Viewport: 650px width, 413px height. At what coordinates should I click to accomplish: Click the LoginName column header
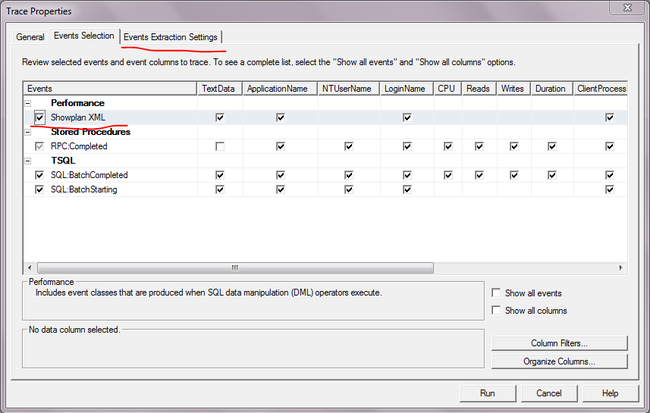(407, 89)
